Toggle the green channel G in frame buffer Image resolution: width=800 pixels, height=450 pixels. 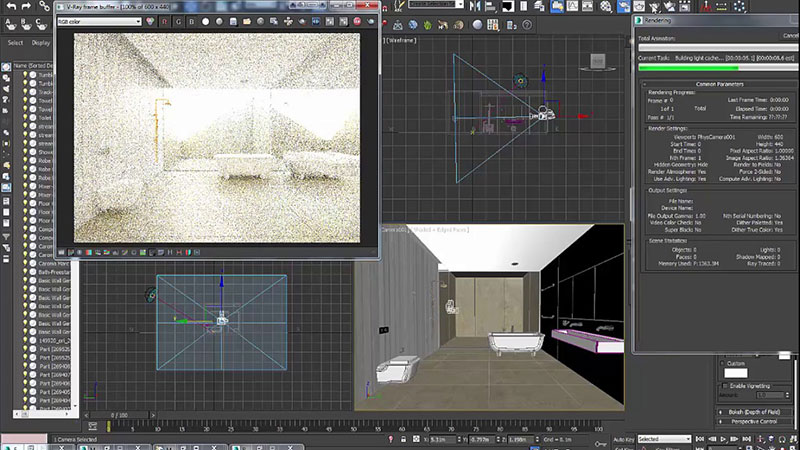[178, 21]
